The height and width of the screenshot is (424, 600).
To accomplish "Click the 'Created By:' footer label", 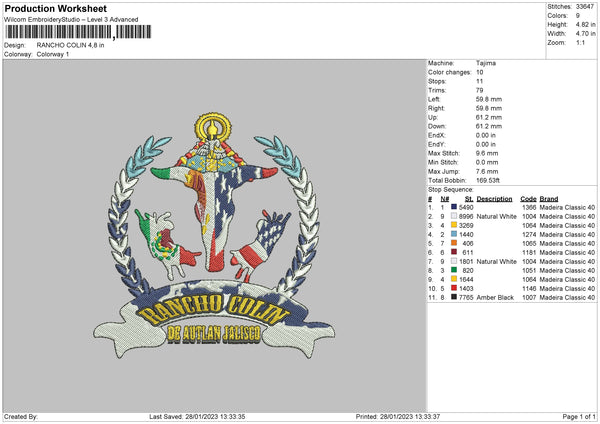I will click(x=21, y=416).
